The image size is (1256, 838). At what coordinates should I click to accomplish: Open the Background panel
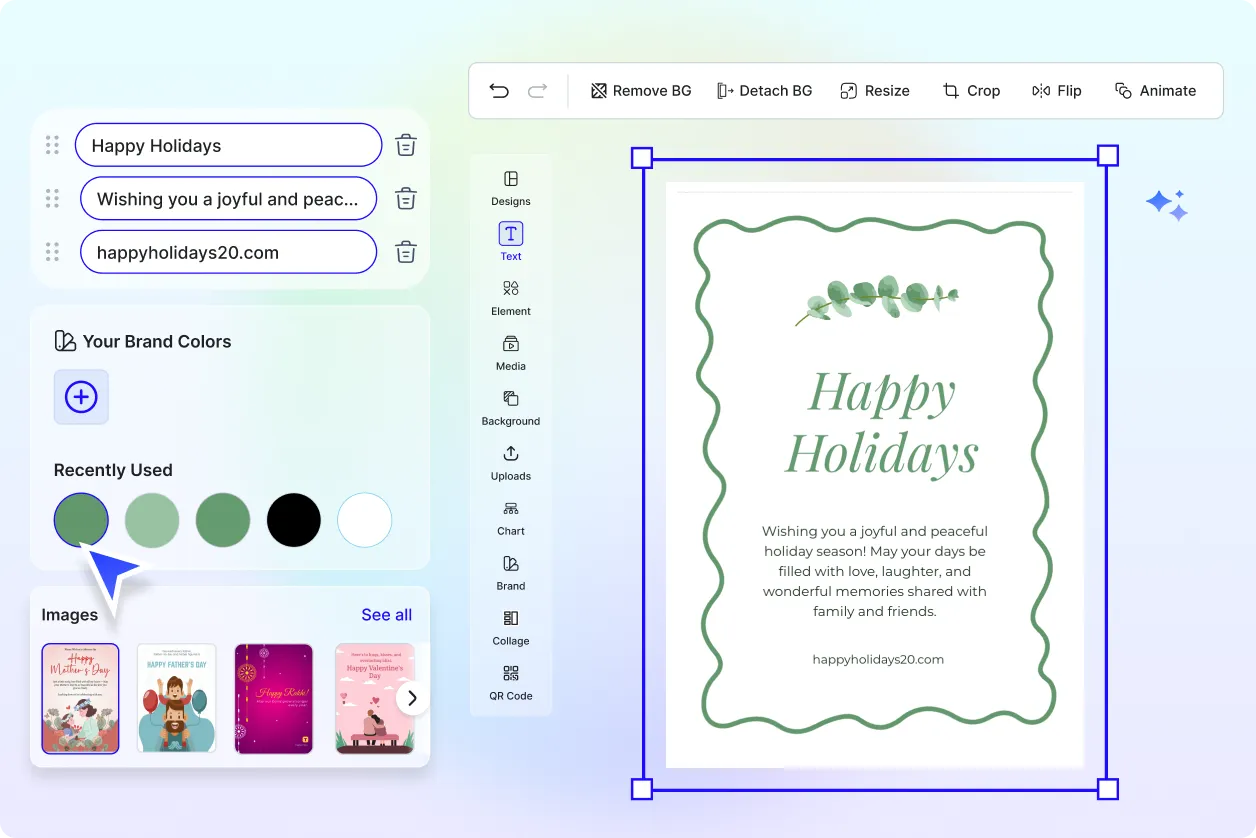(510, 409)
